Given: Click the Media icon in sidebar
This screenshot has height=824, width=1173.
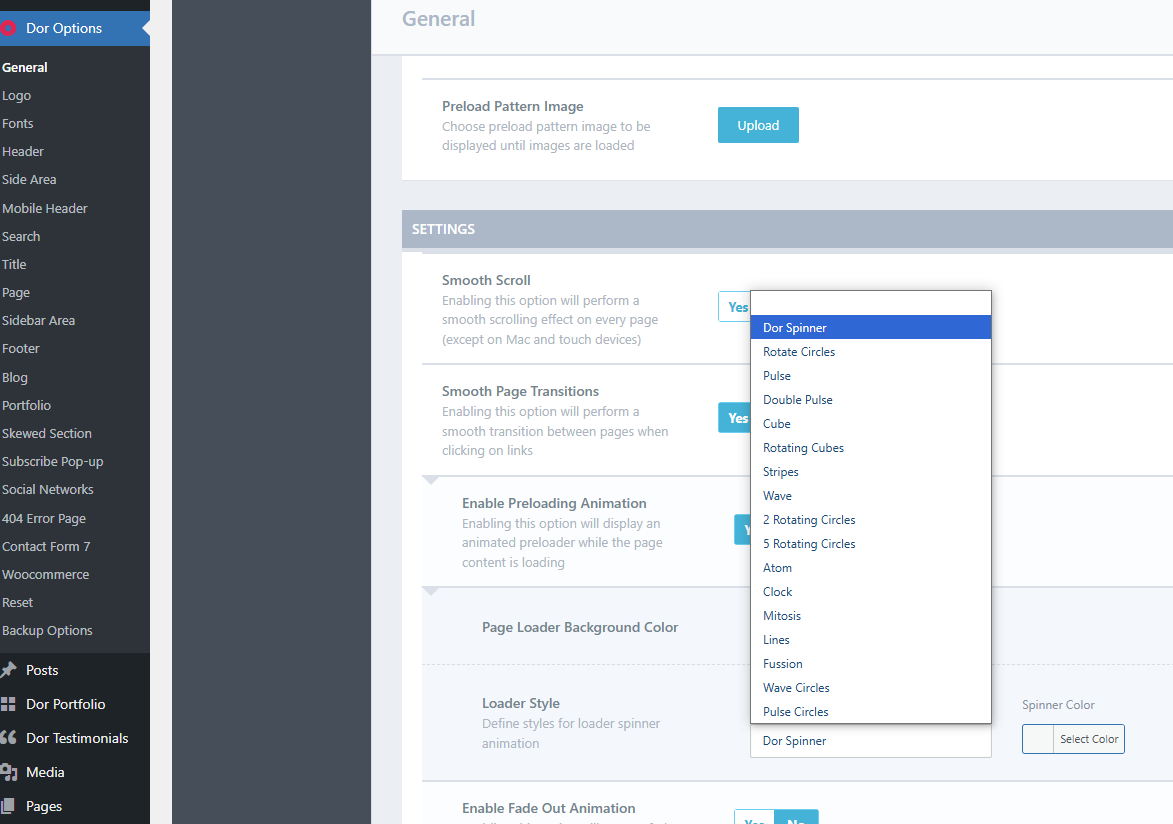Looking at the screenshot, I should [8, 772].
